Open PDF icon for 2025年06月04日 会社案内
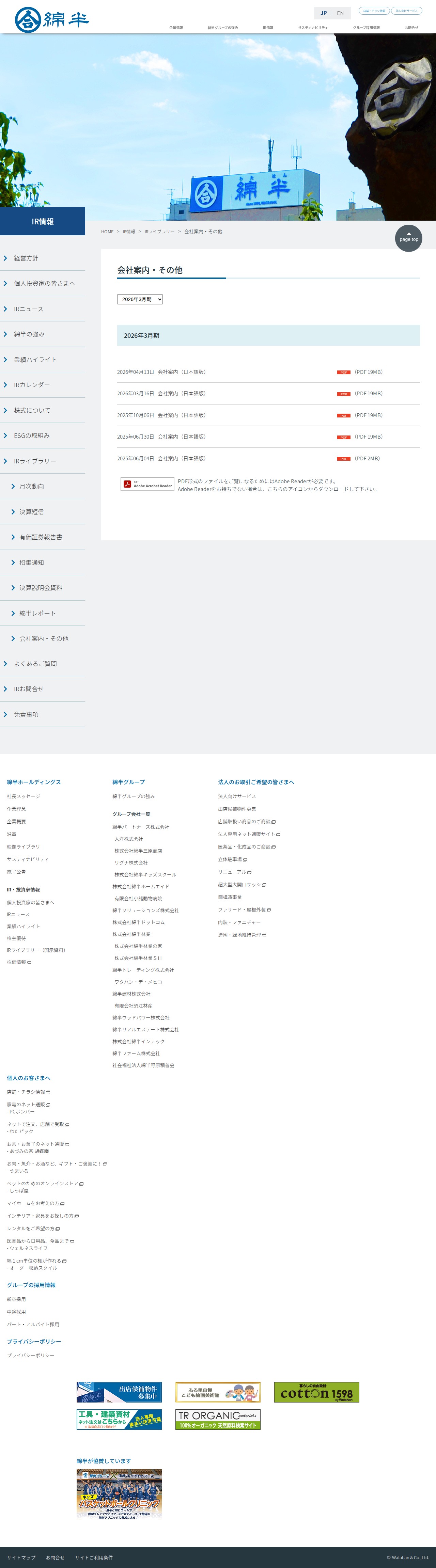 pyautogui.click(x=343, y=458)
